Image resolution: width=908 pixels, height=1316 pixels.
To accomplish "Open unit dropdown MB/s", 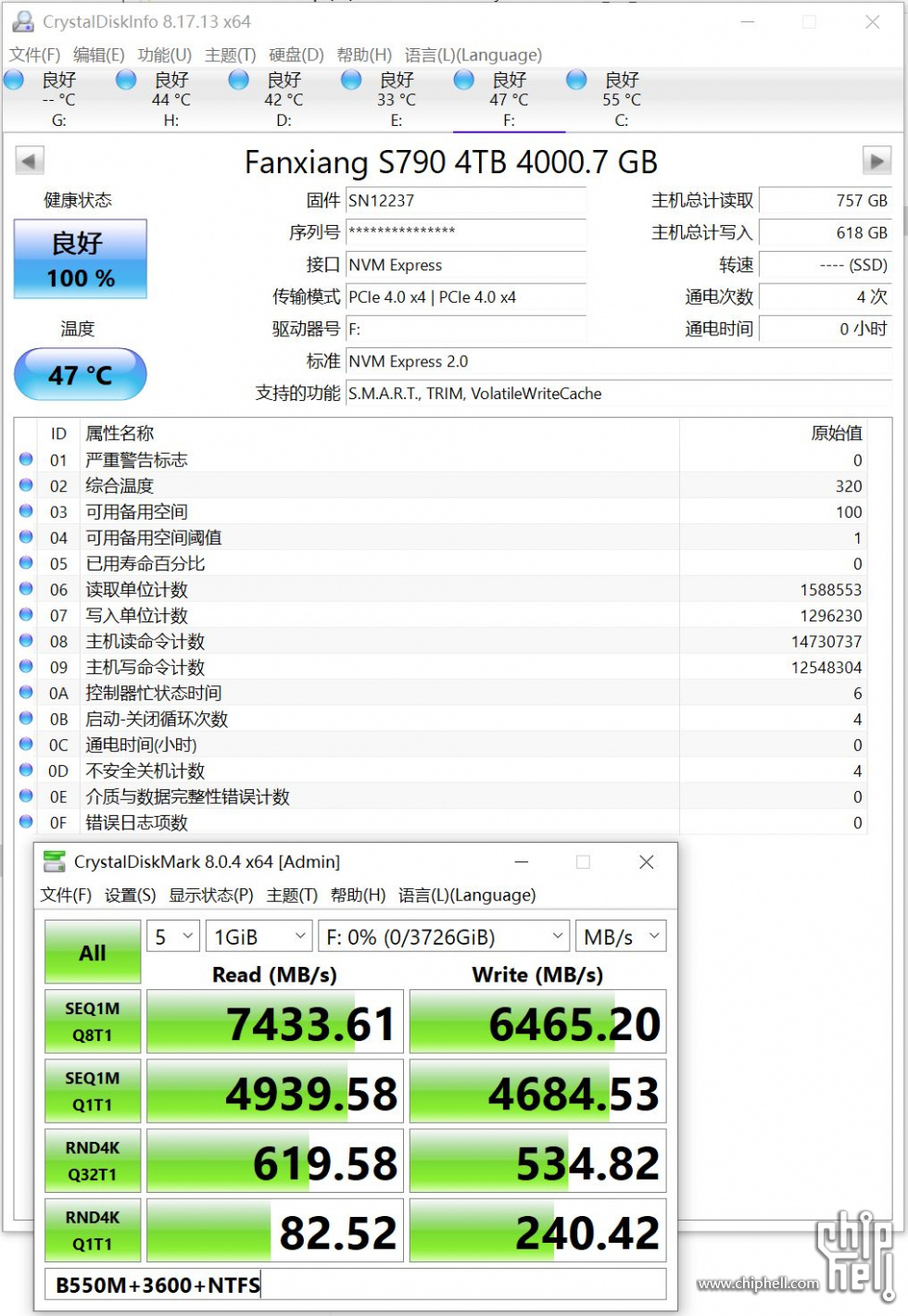I will pyautogui.click(x=621, y=936).
